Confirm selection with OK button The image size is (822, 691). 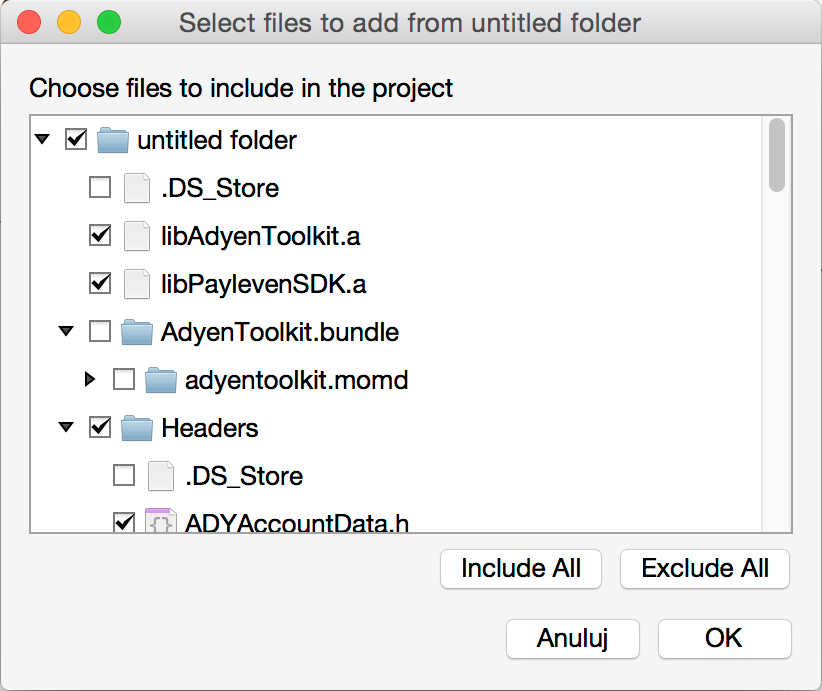(724, 639)
